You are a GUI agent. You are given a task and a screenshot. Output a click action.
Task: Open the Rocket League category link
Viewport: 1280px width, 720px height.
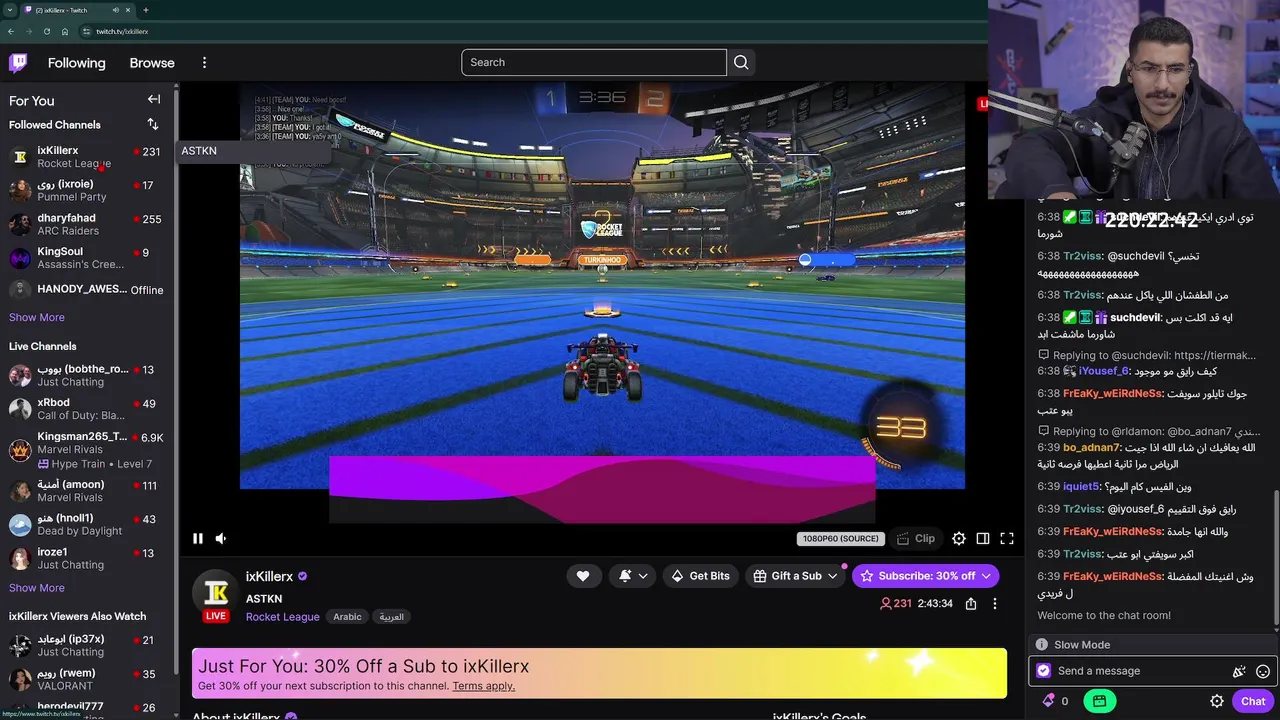click(283, 617)
